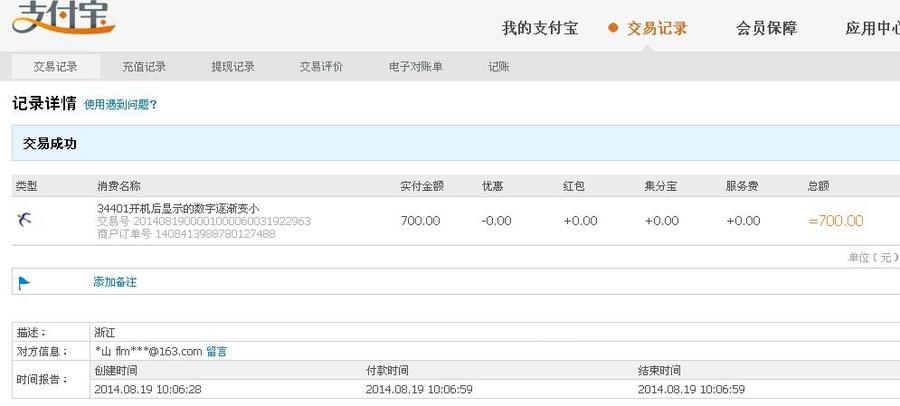The image size is (900, 406).
Task: Select the 电子对账单 sub-tab
Action: [416, 67]
